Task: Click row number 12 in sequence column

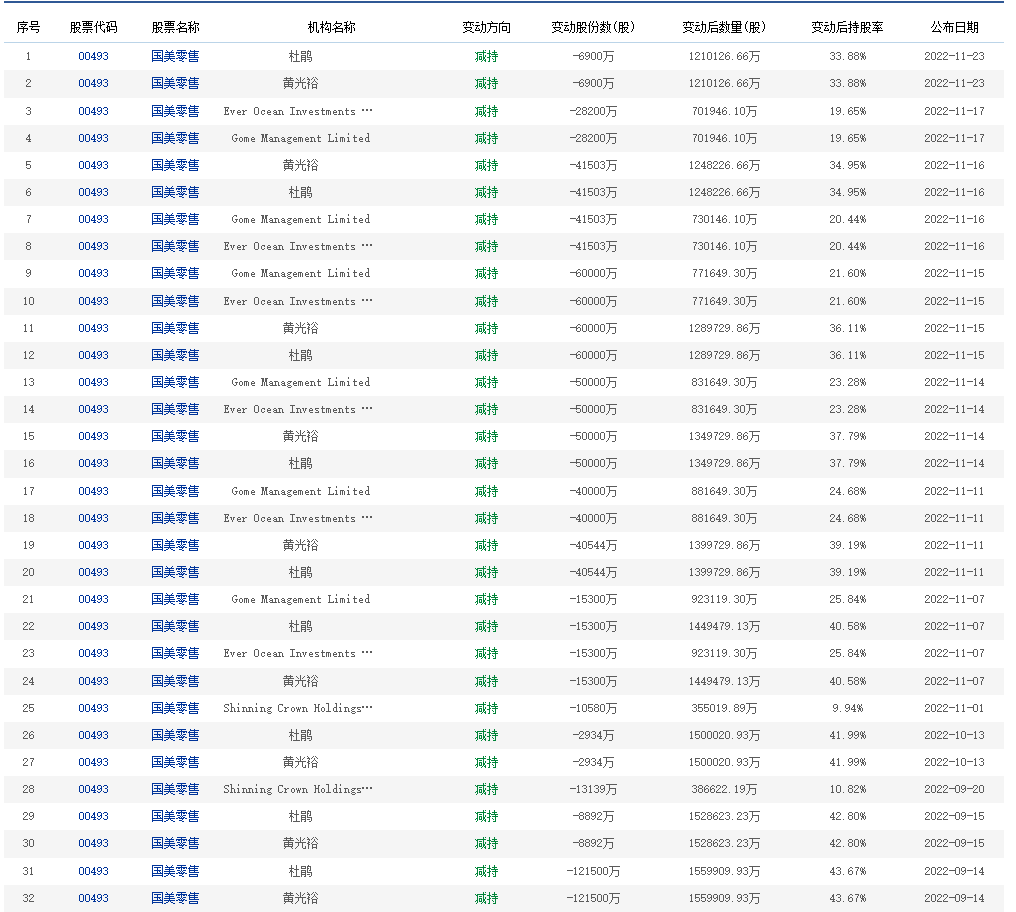Action: (x=28, y=356)
